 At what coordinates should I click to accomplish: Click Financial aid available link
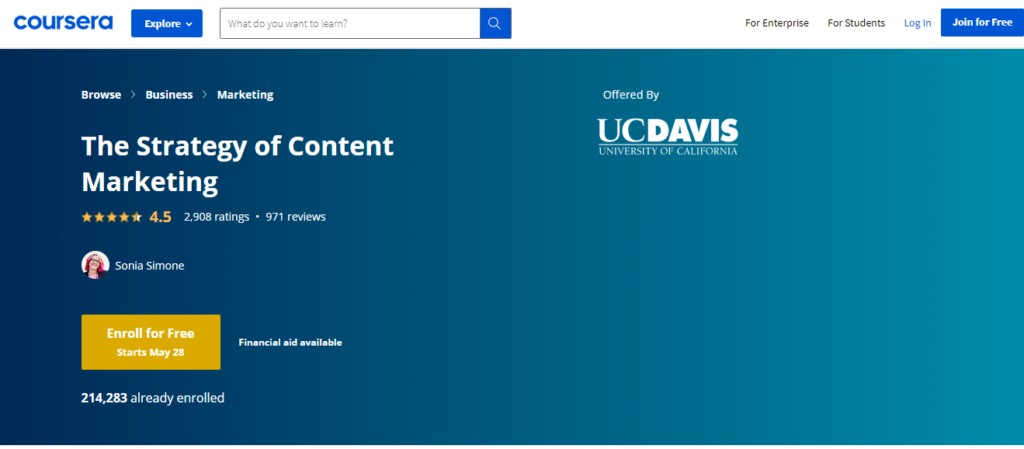click(x=290, y=343)
